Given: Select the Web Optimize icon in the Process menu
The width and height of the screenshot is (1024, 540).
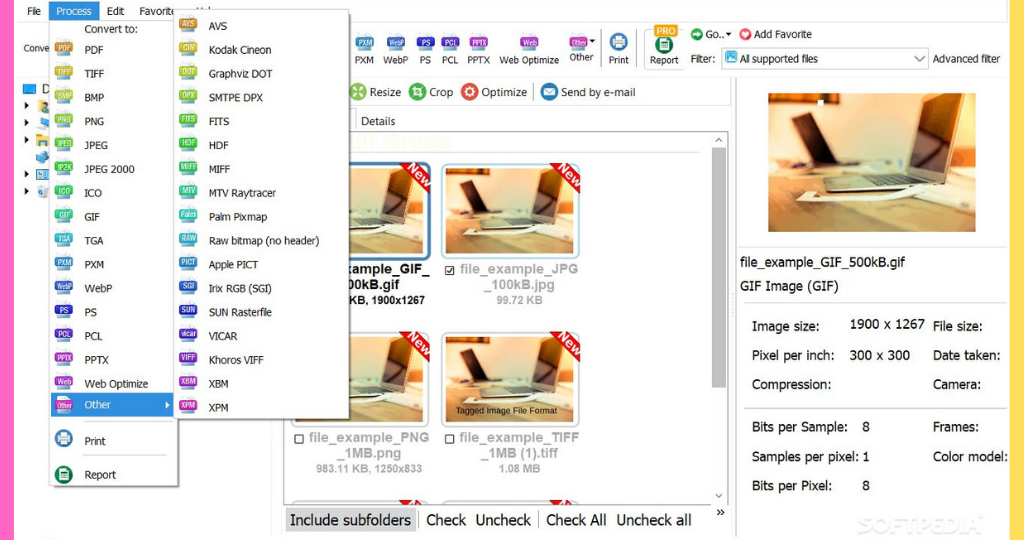Looking at the screenshot, I should 64,383.
